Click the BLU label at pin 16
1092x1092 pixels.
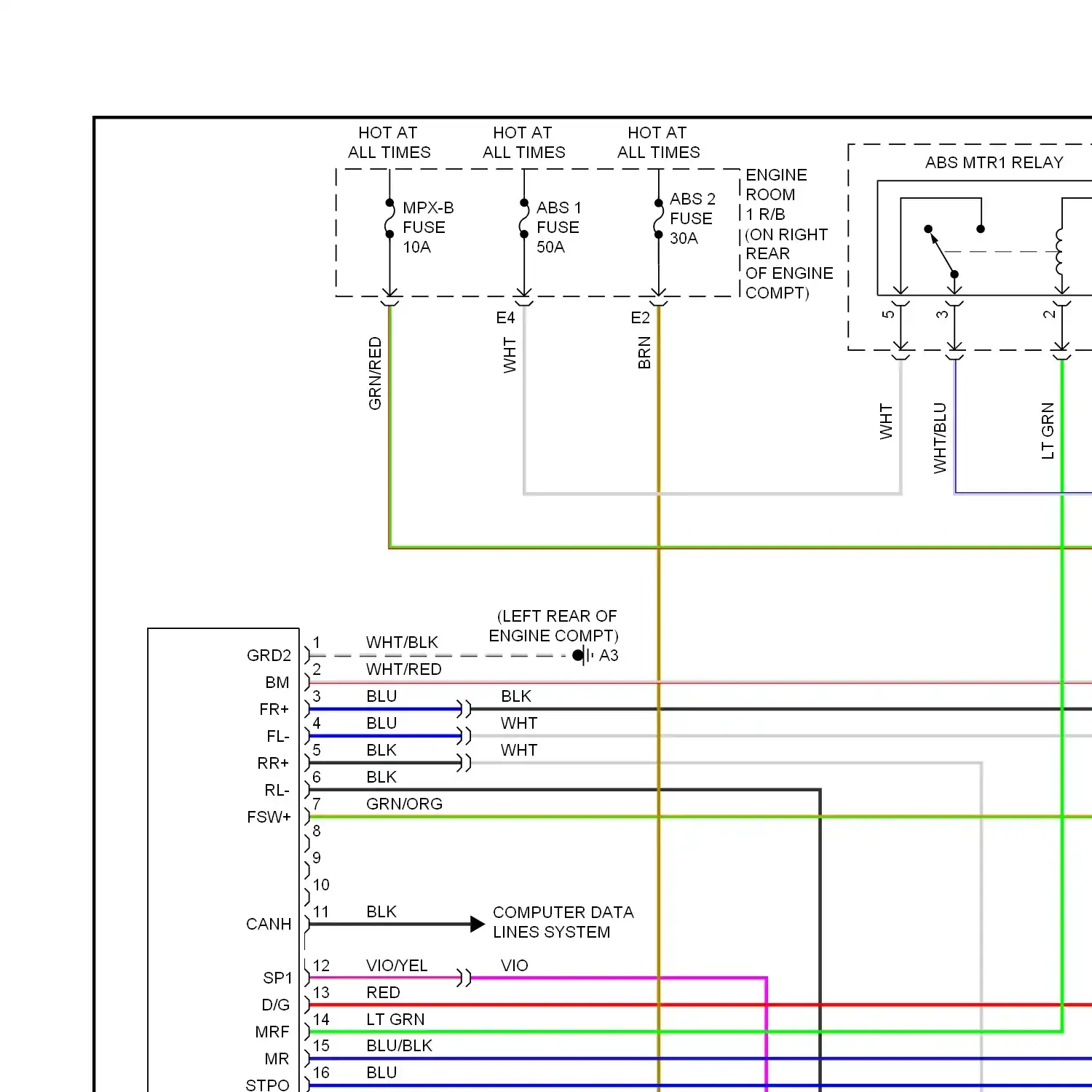381,1072
